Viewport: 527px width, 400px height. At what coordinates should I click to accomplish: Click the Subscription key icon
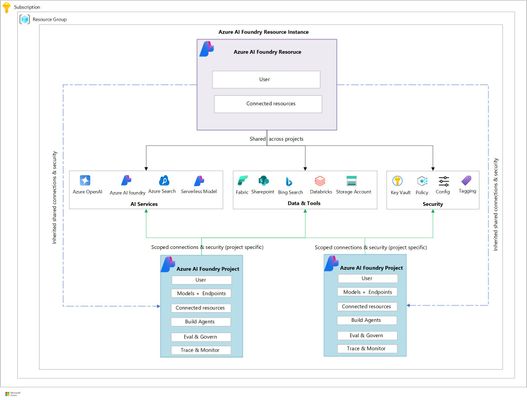(x=6, y=7)
